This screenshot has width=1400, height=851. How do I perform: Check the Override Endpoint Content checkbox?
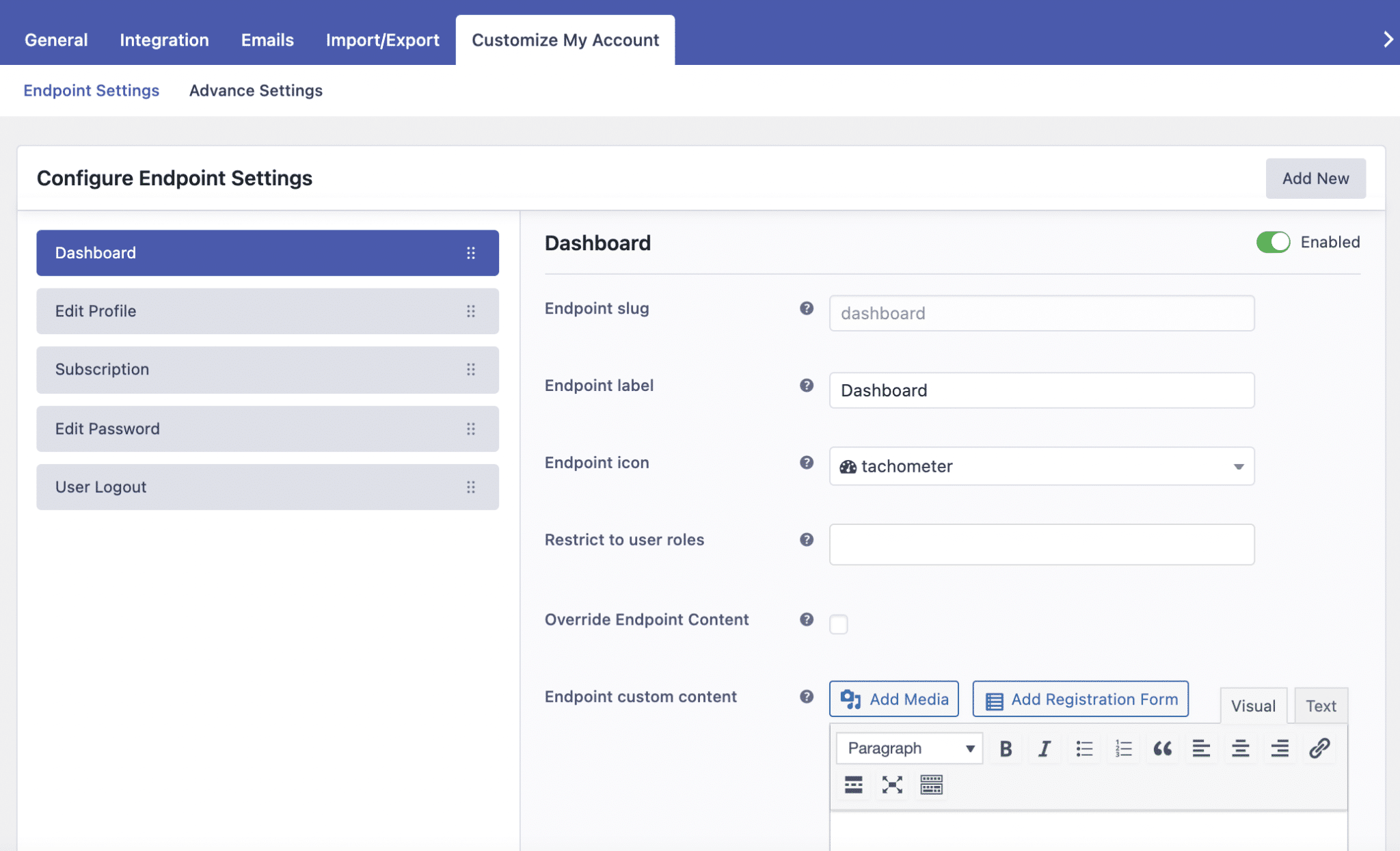point(839,624)
